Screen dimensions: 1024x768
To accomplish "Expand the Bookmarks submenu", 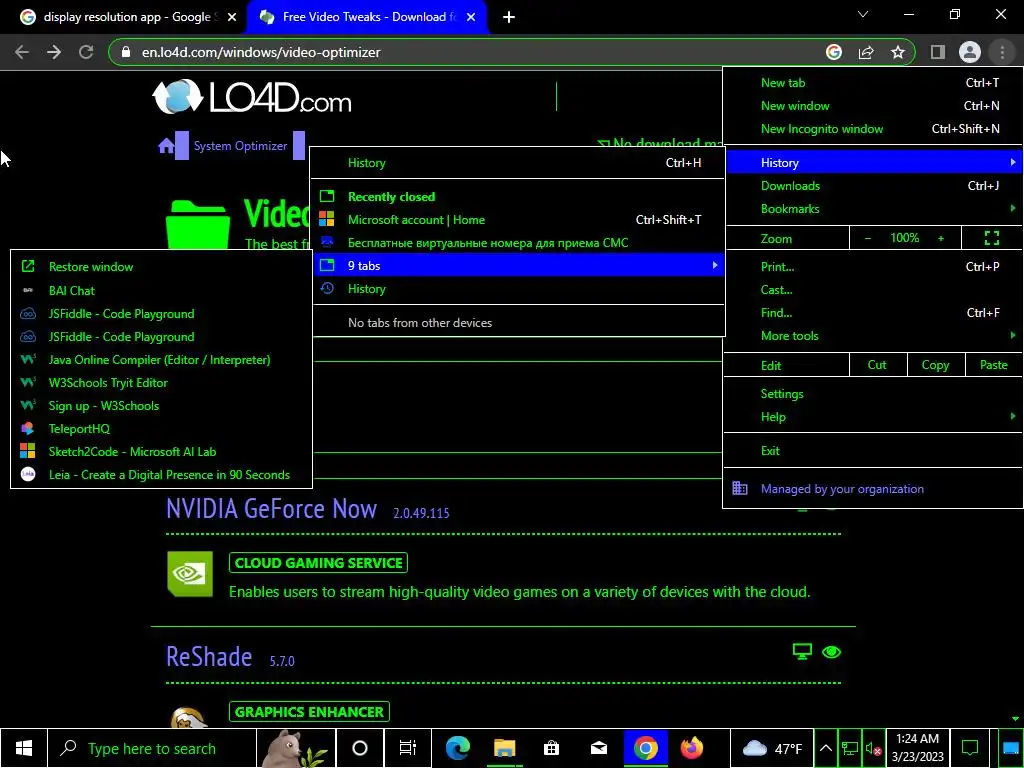I will point(873,209).
